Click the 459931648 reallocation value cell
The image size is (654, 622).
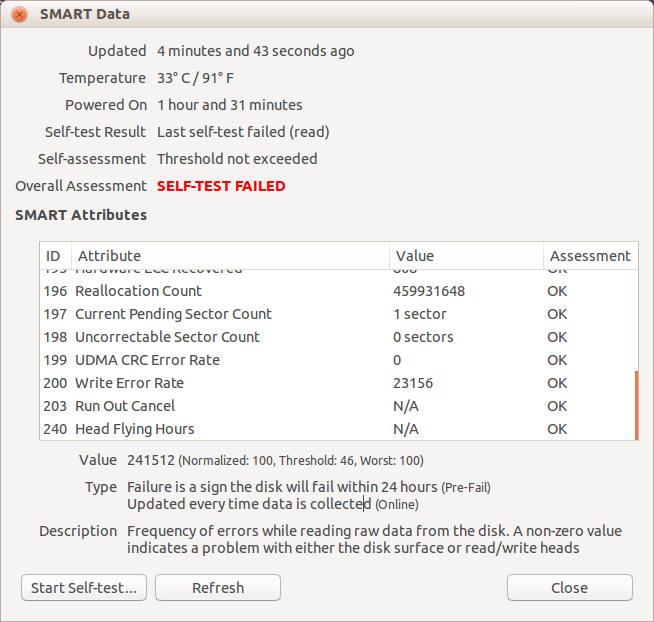[430, 291]
